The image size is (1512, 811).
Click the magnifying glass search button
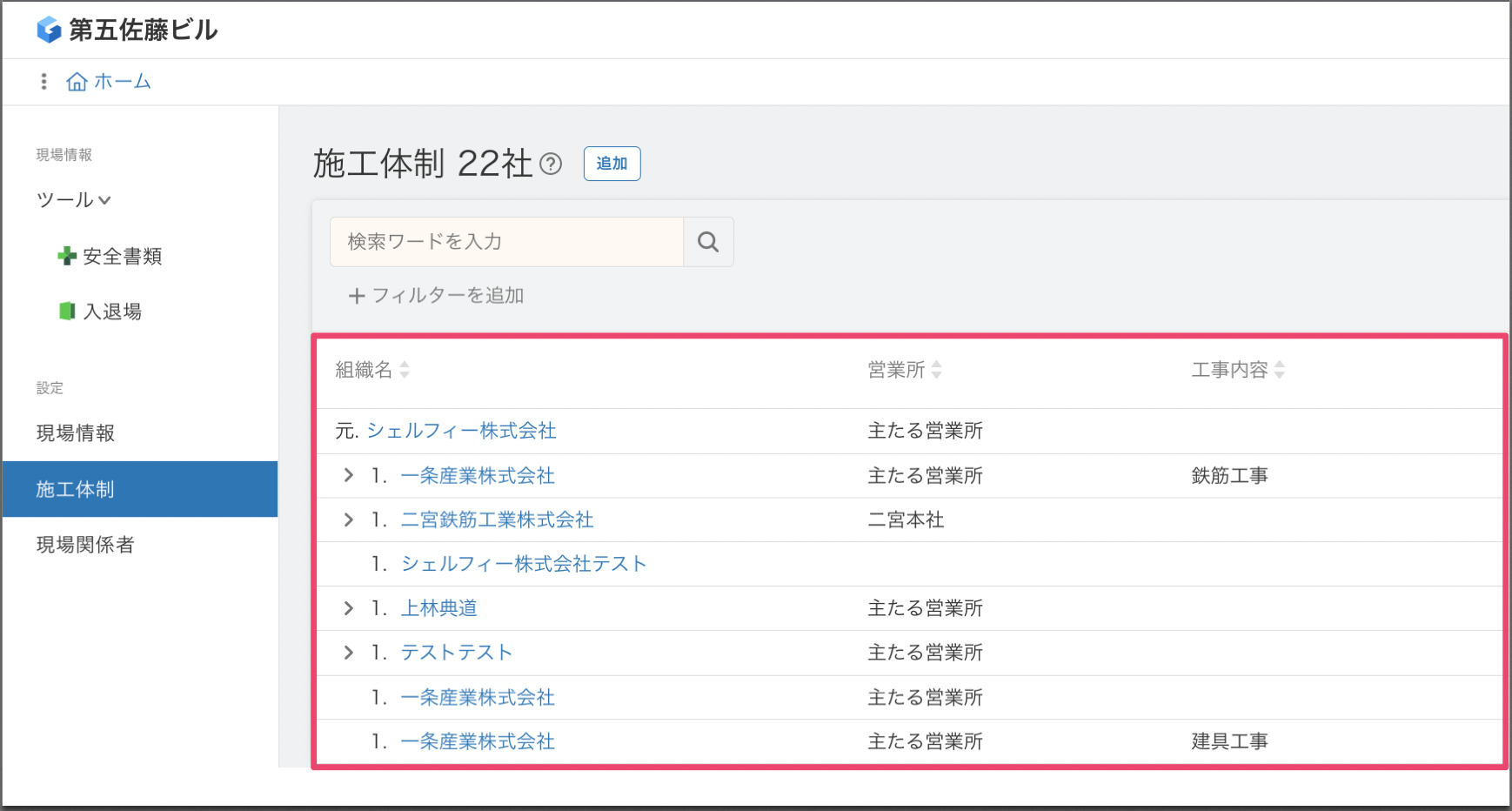point(708,242)
